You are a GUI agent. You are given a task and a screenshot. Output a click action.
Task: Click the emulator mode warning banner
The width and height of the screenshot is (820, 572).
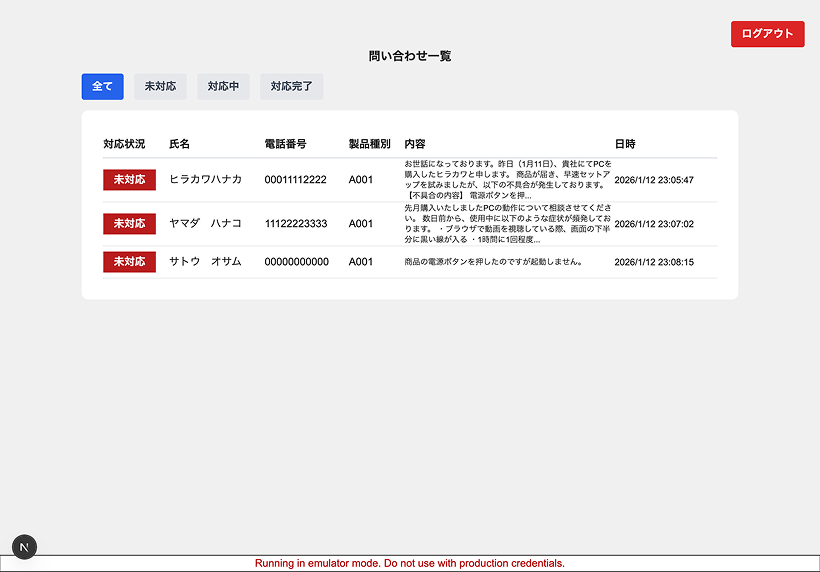coord(410,564)
